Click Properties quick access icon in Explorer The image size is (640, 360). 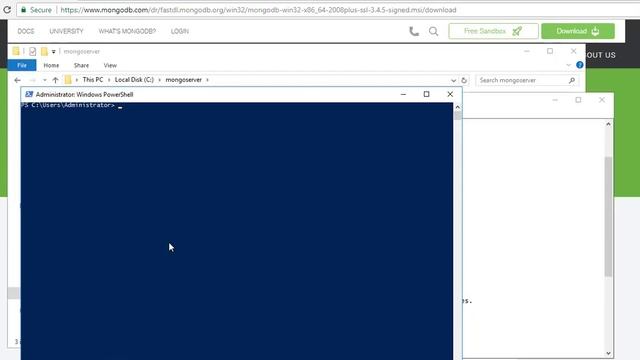(32, 51)
